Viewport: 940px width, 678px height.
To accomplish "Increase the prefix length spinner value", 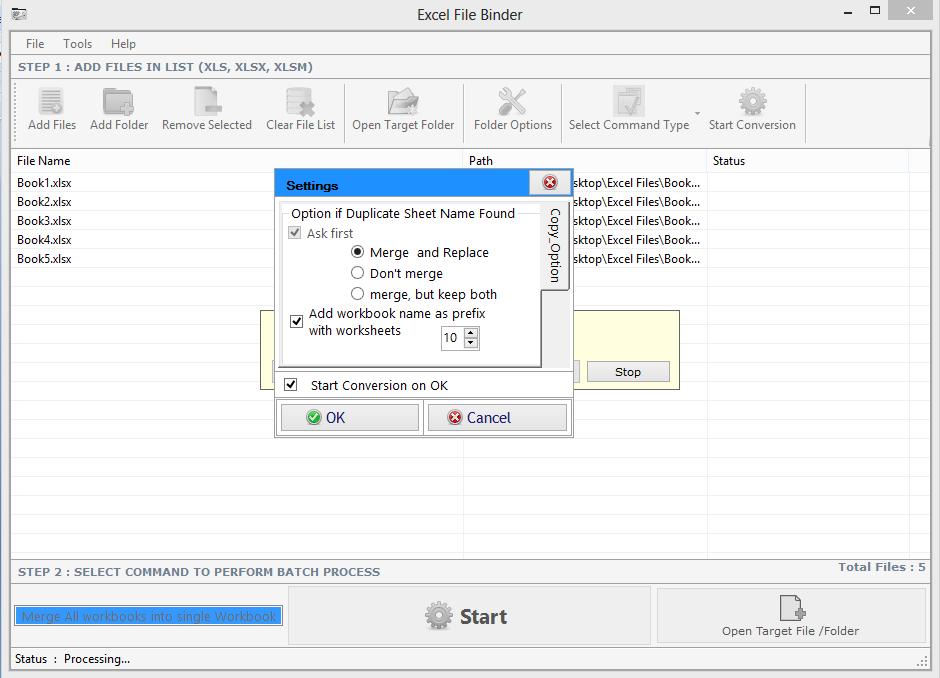I will click(x=471, y=333).
